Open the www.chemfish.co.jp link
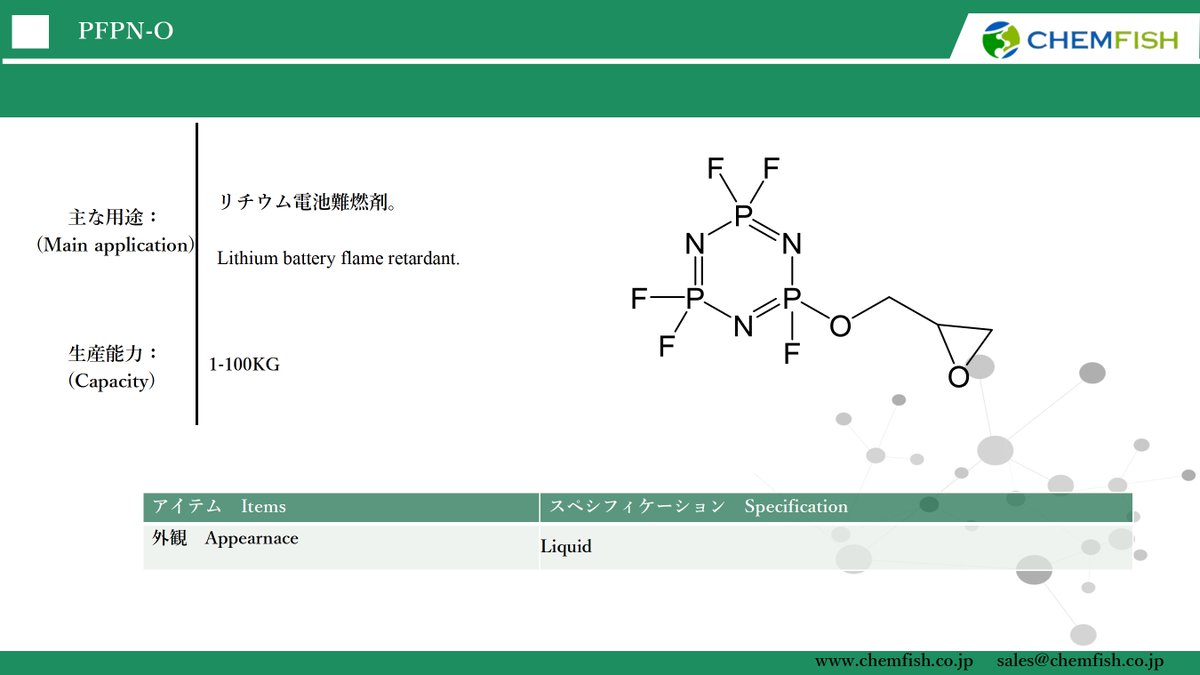1200x675 pixels. pos(894,661)
